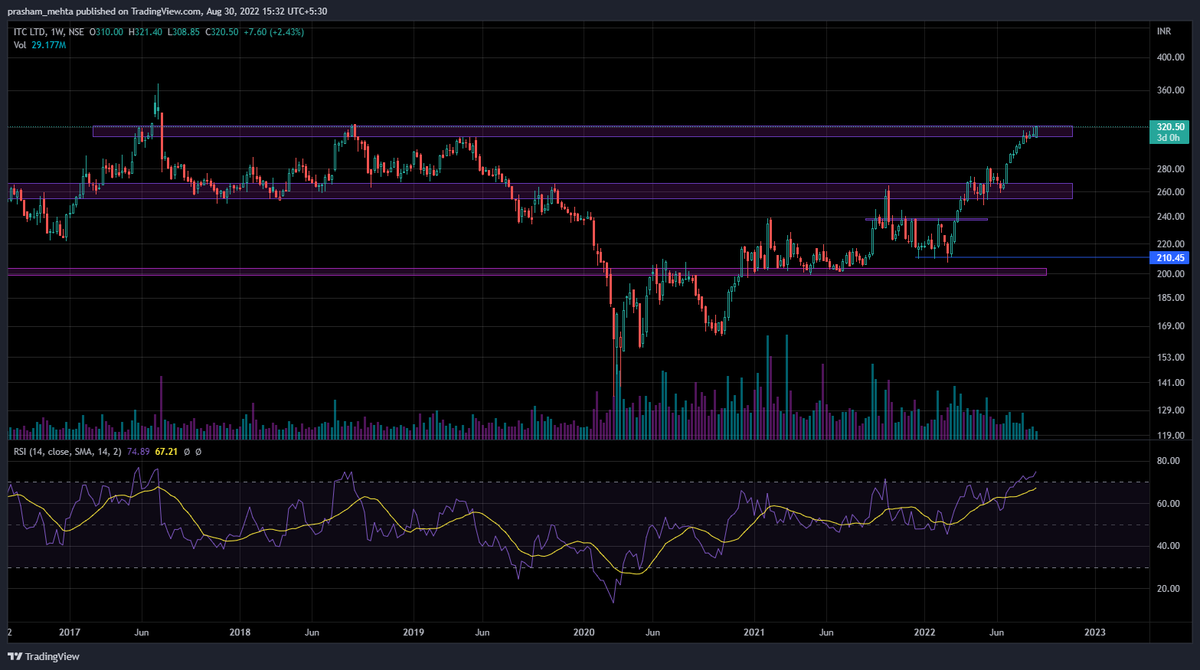Click the 280.00 price axis label
This screenshot has width=1200, height=670.
tap(1170, 168)
